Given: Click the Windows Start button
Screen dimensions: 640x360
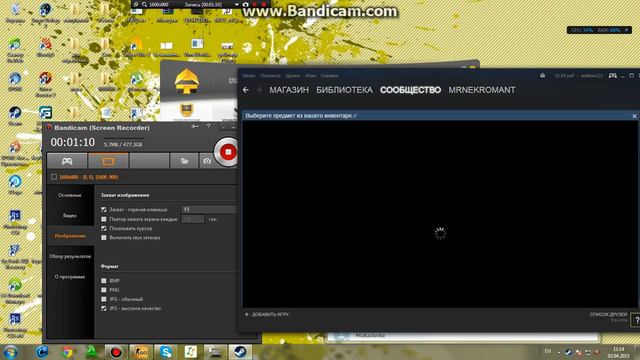Looking at the screenshot, I should click(10, 352).
